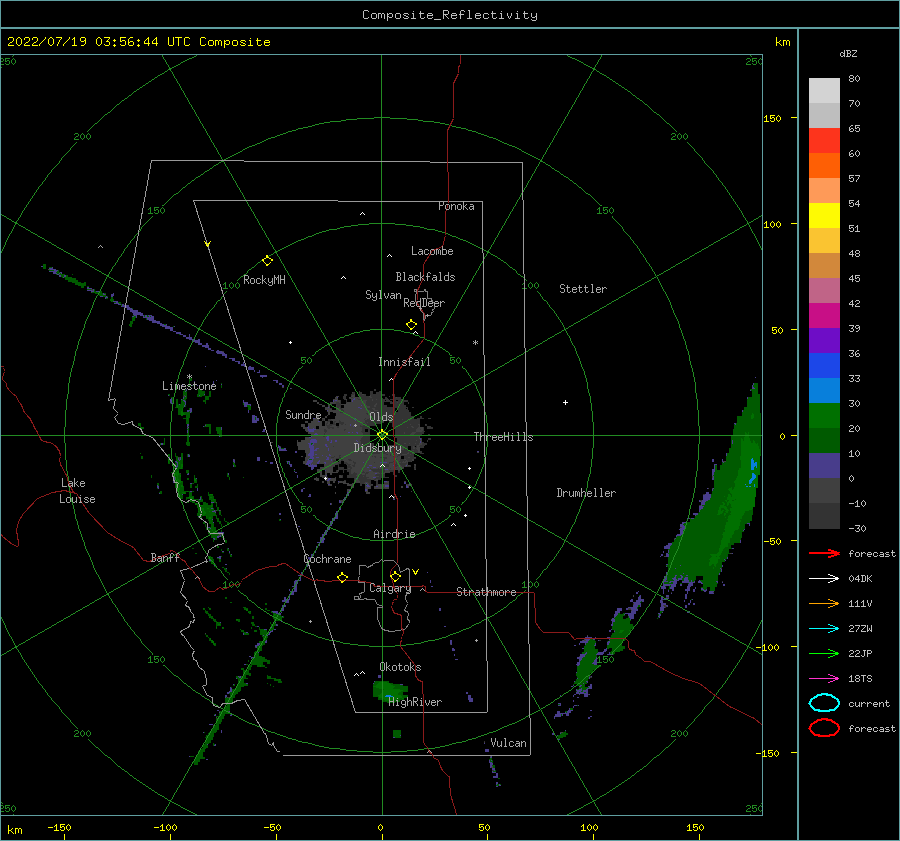Click the Cochrane town label
900x841 pixels.
[x=327, y=559]
